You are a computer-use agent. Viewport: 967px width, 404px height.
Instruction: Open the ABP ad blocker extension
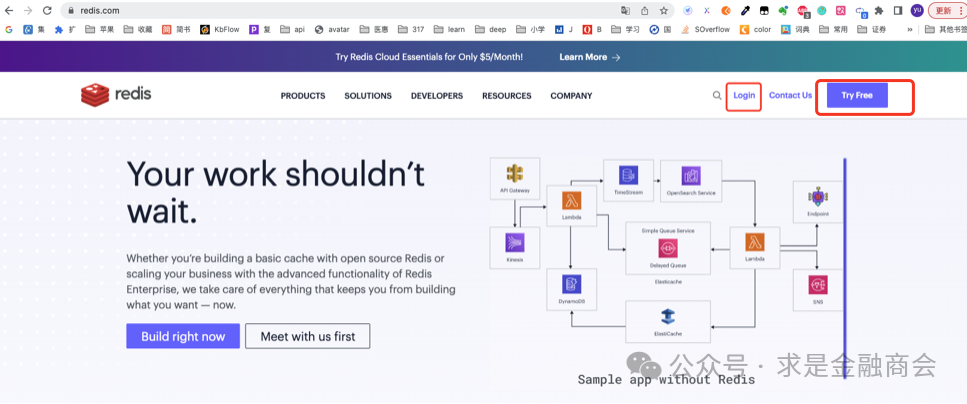tap(802, 10)
